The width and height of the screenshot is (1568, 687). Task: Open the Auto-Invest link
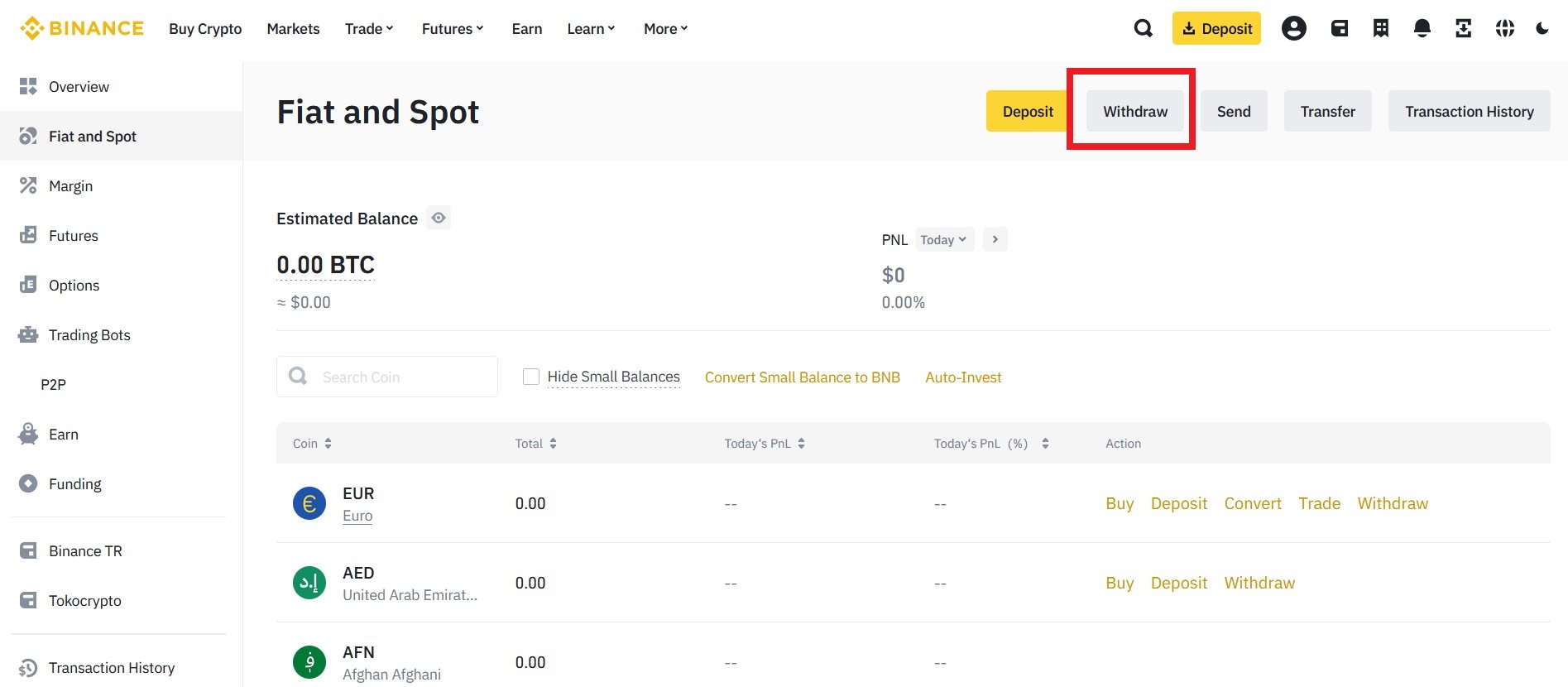[x=963, y=377]
